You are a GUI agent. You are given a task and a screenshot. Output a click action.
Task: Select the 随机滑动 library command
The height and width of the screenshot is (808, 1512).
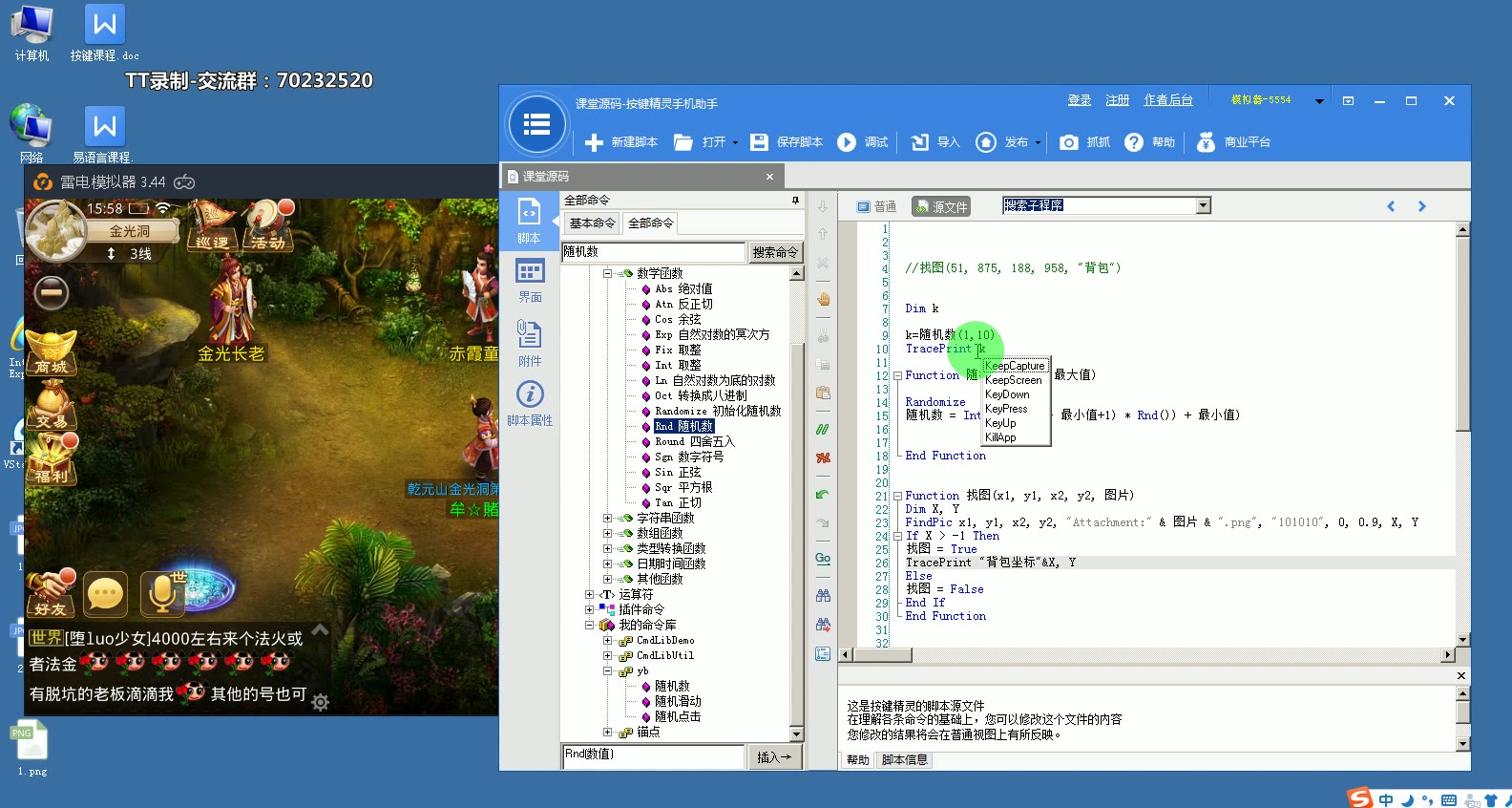[x=677, y=701]
